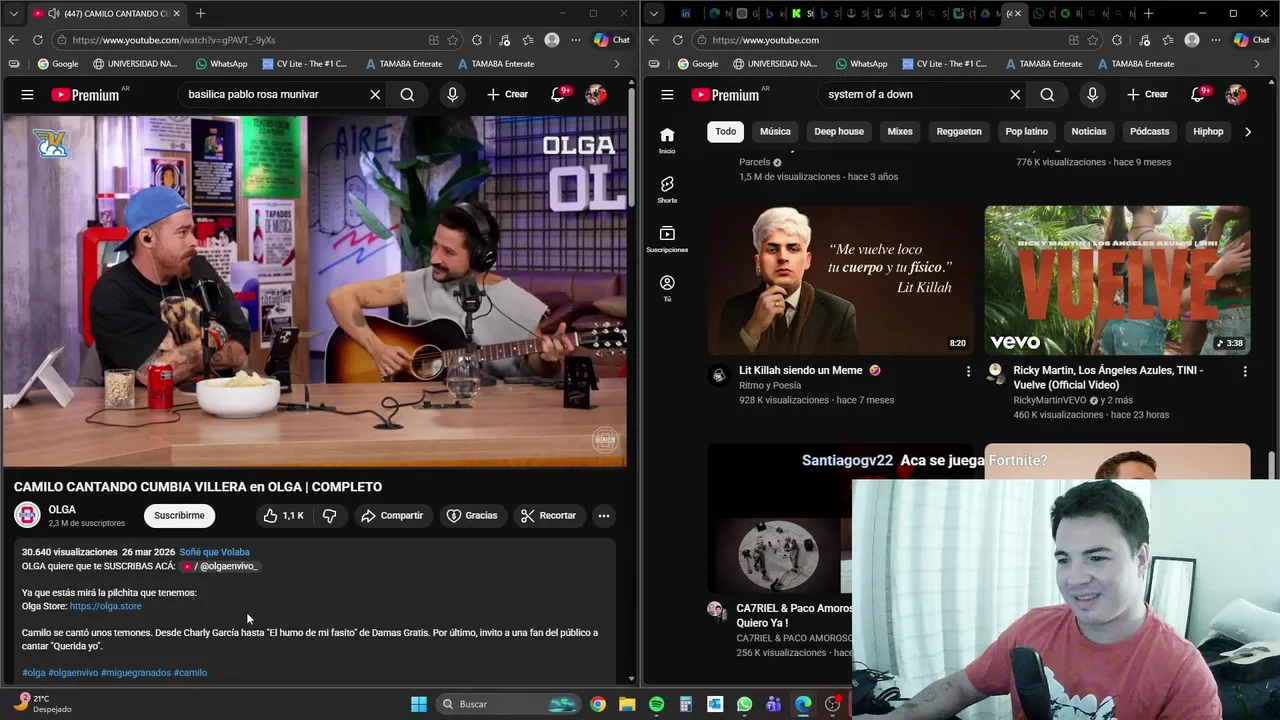Open options for Ricky Martin Vuelve video

1245,371
